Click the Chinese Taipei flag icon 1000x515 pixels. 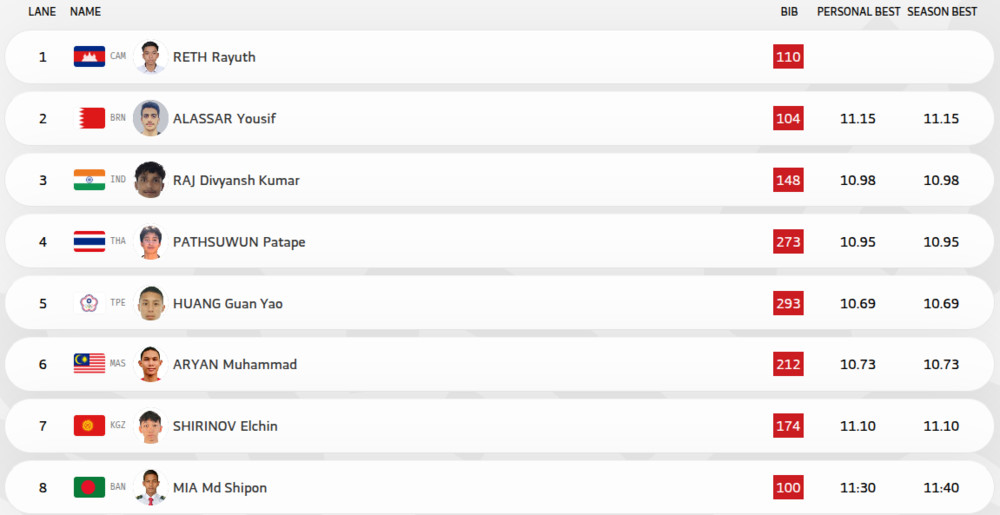(x=89, y=303)
